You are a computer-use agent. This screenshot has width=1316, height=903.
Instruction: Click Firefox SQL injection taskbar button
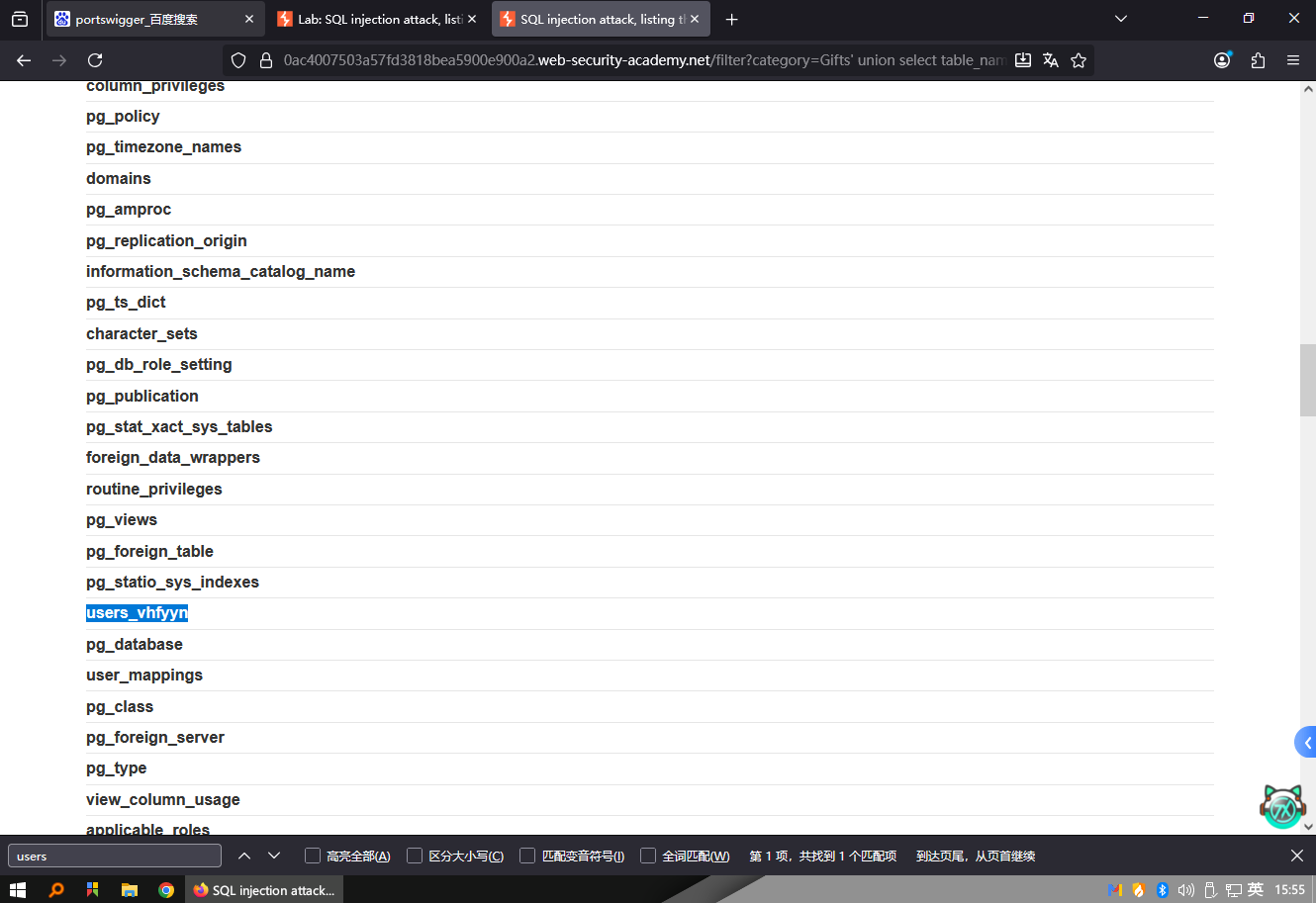click(264, 890)
